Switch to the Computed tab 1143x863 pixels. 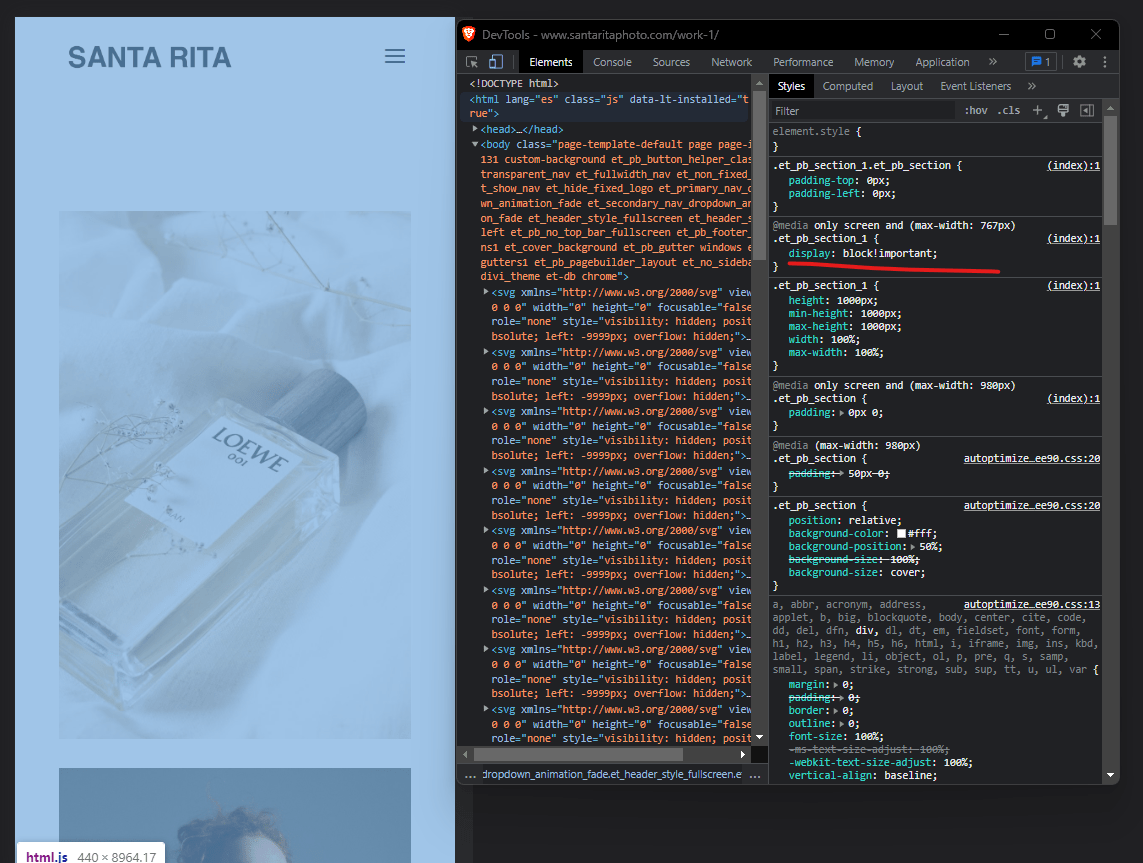coord(848,86)
